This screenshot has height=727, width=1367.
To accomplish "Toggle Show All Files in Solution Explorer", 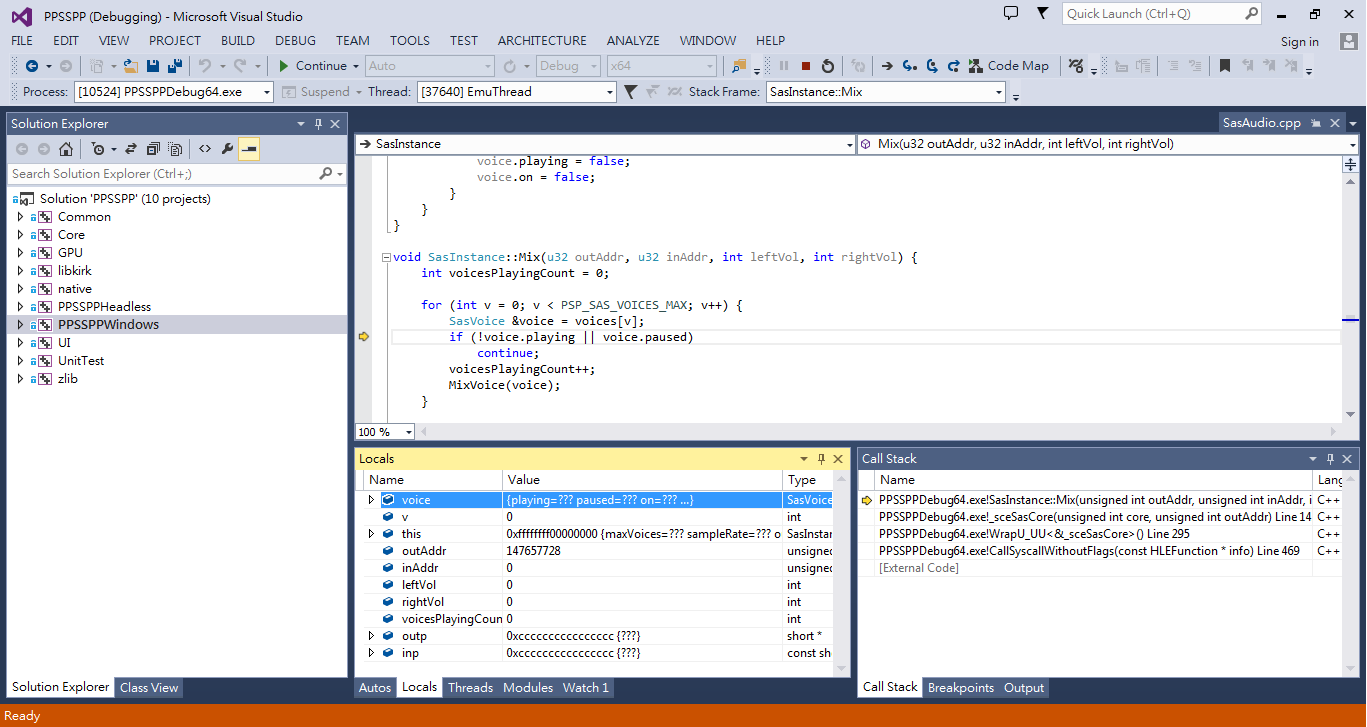I will tap(175, 149).
